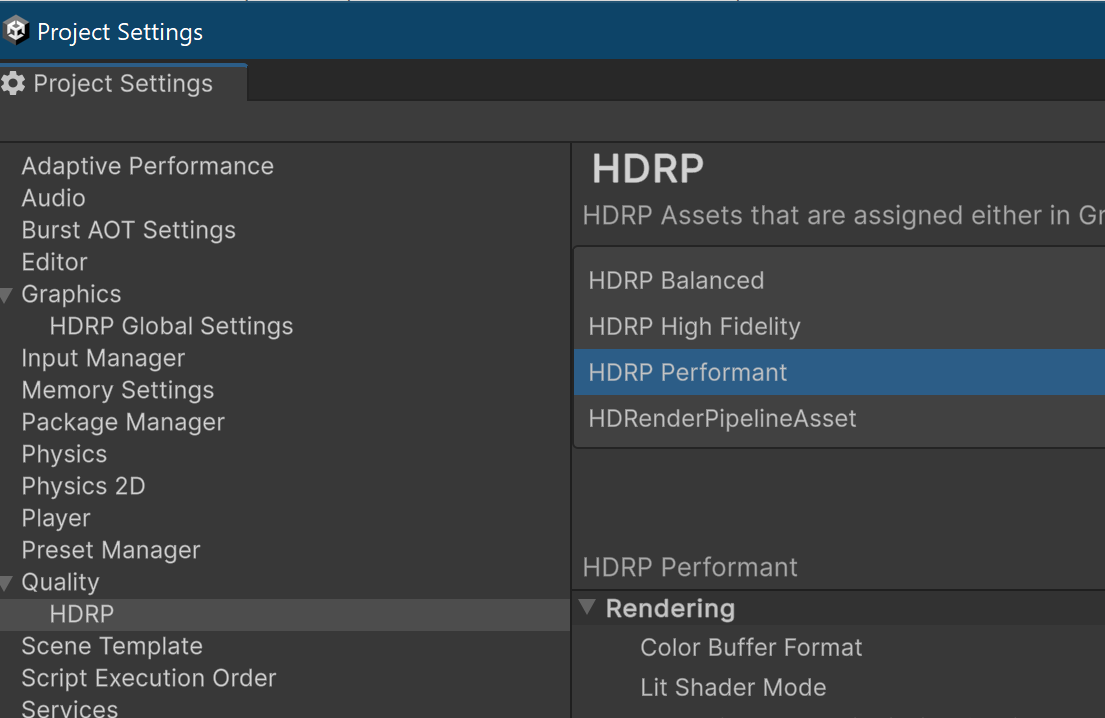Select Audio in the settings list
The height and width of the screenshot is (718, 1105).
point(53,198)
